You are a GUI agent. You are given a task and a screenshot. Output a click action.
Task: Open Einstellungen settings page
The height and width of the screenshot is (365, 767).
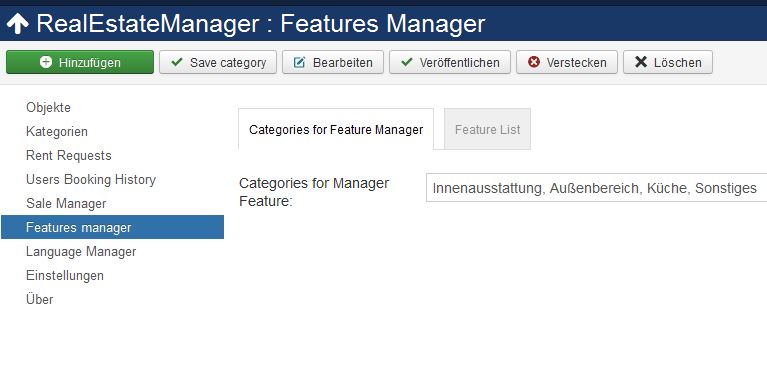click(65, 275)
